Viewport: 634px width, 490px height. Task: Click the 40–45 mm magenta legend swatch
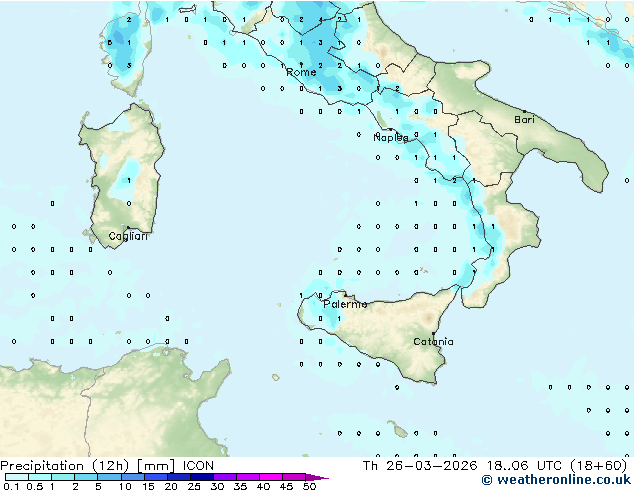click(271, 477)
